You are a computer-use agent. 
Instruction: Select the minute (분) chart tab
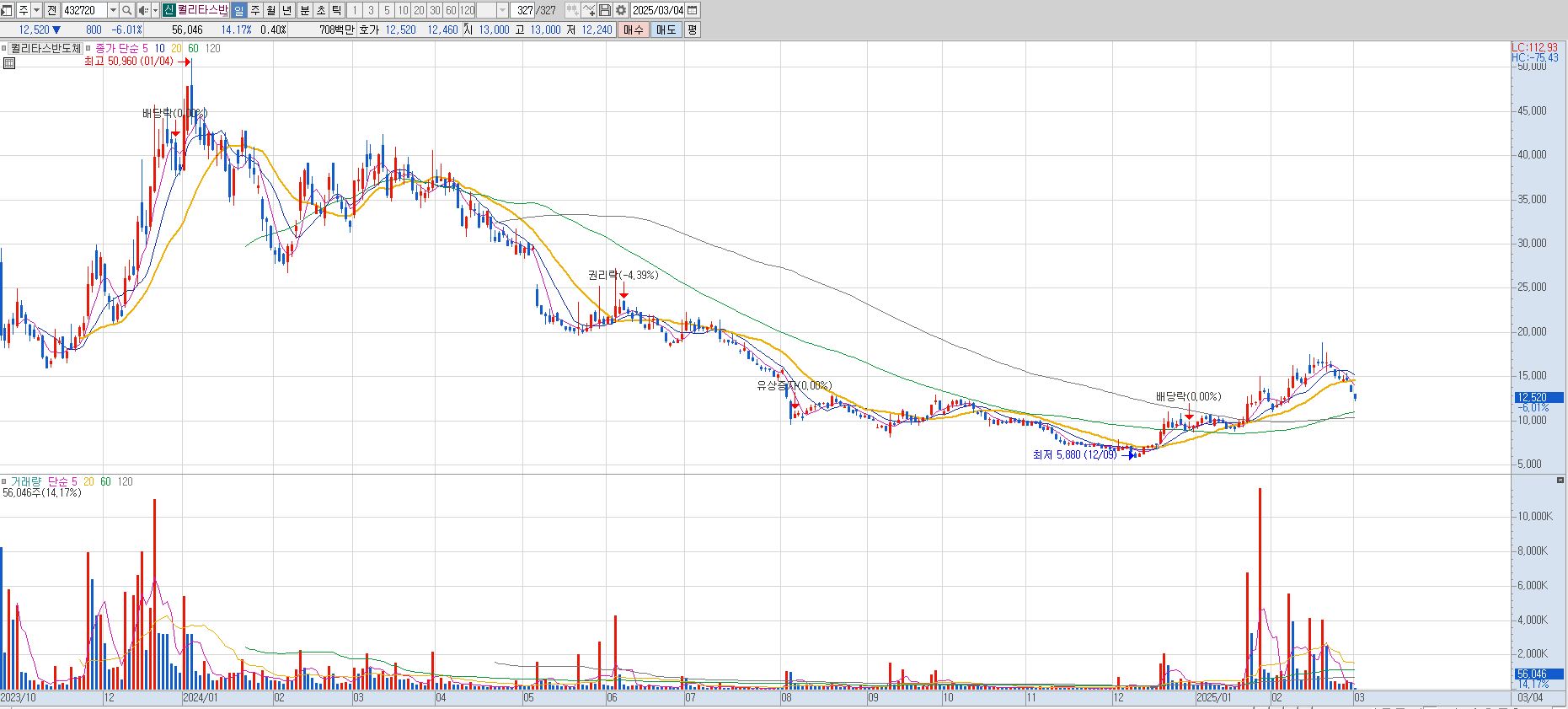click(305, 10)
